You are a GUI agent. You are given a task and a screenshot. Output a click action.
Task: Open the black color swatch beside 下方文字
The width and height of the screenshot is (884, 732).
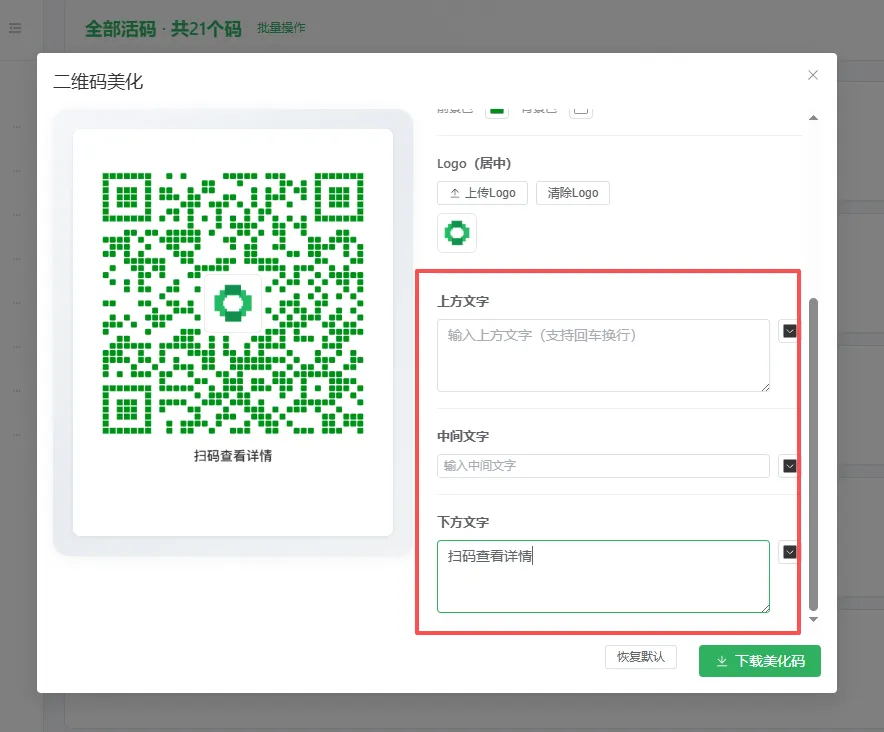(x=789, y=552)
